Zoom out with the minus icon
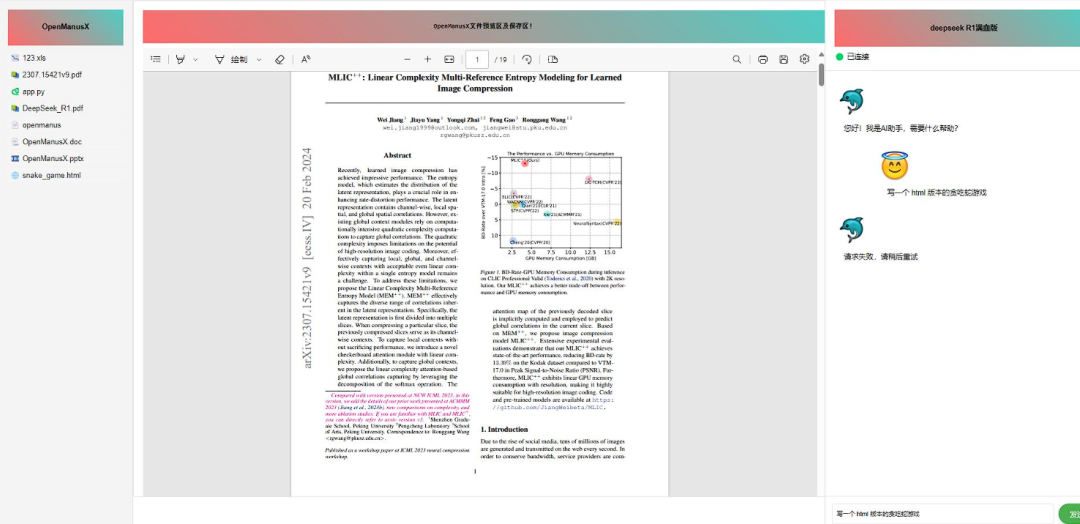 (x=407, y=60)
